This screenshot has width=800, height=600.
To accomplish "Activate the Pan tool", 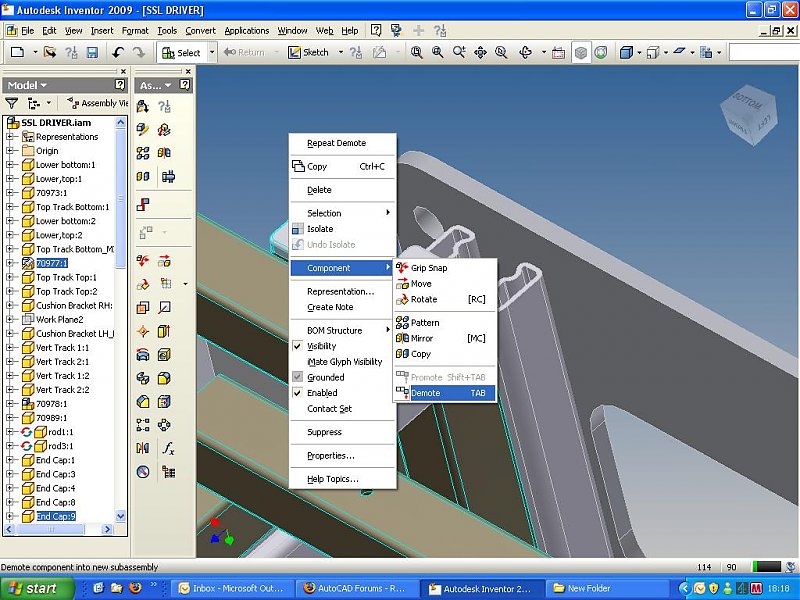I will pos(480,52).
